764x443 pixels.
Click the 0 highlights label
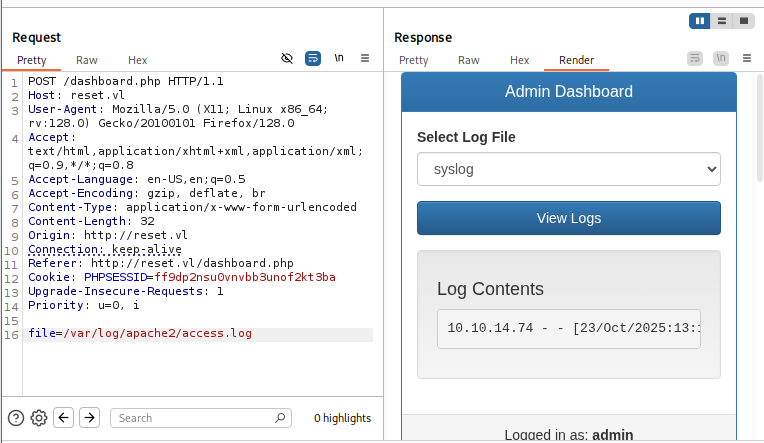pos(342,418)
